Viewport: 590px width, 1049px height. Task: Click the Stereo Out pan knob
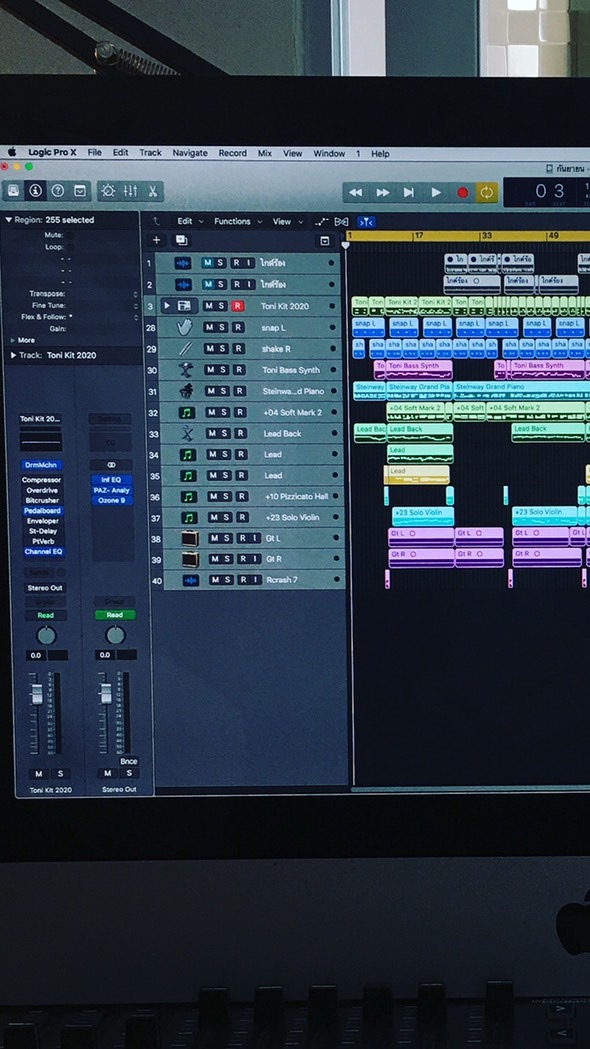(116, 635)
